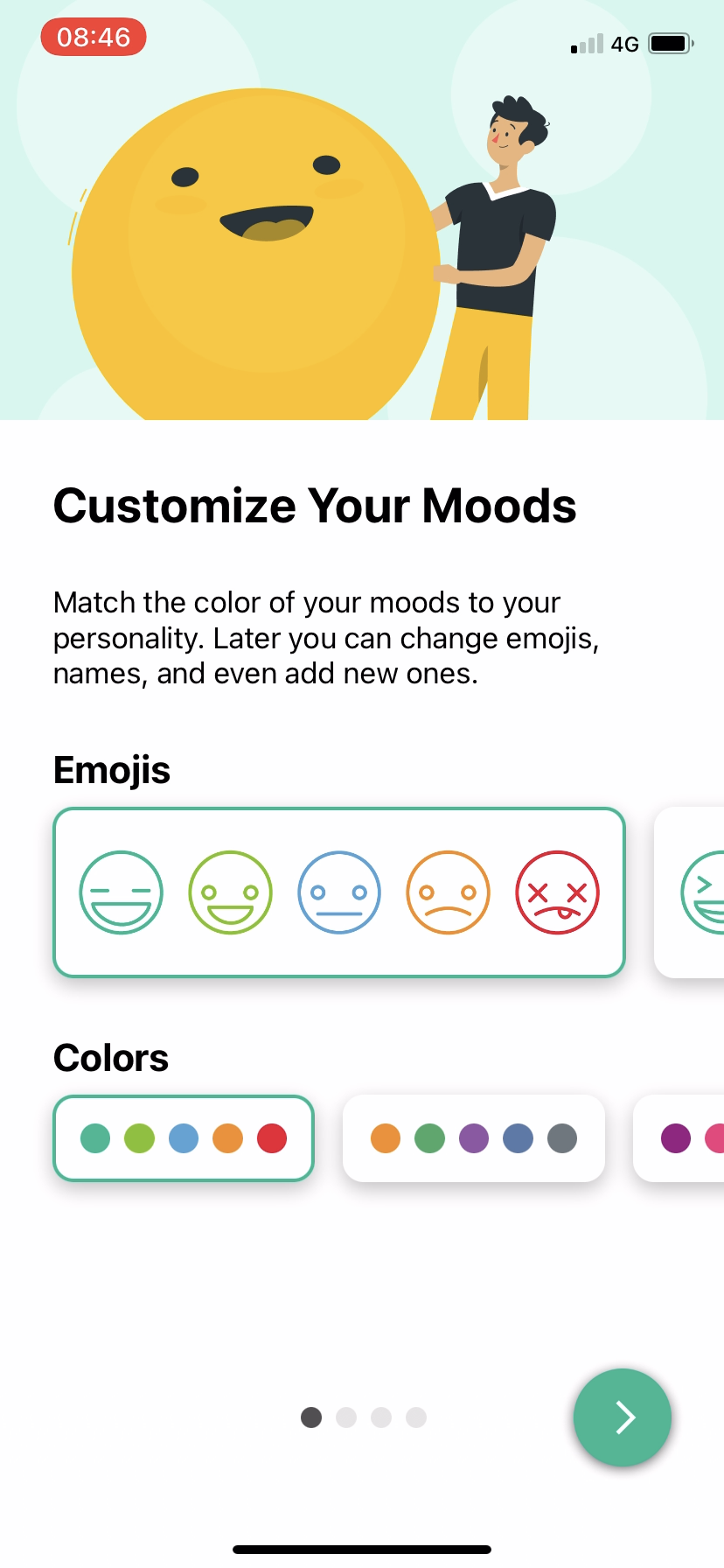Select the neutral blue emoji face
The height and width of the screenshot is (1568, 724).
pos(339,892)
